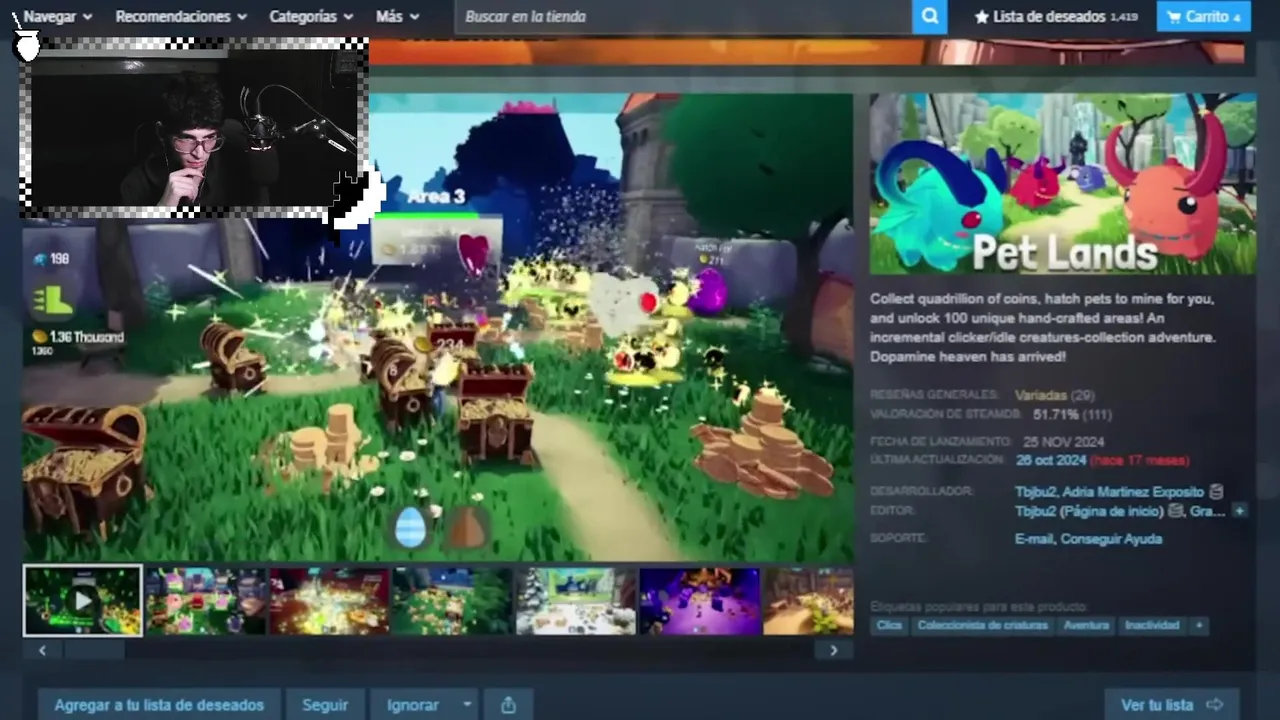1280x720 pixels.
Task: Open the Pet Lands header image
Action: pos(1062,184)
